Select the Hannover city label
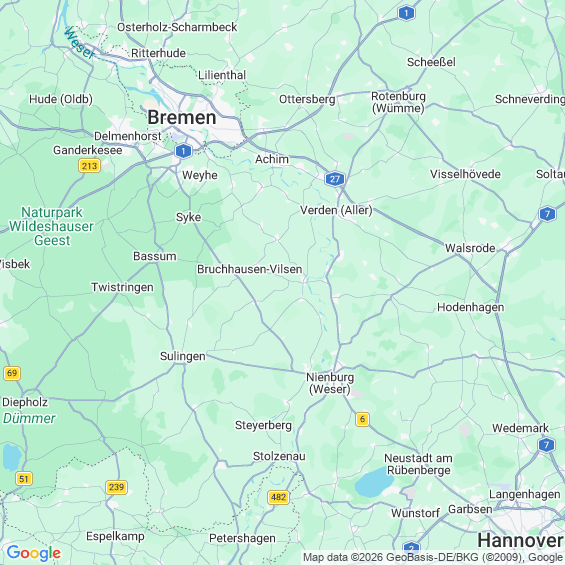 [x=520, y=540]
